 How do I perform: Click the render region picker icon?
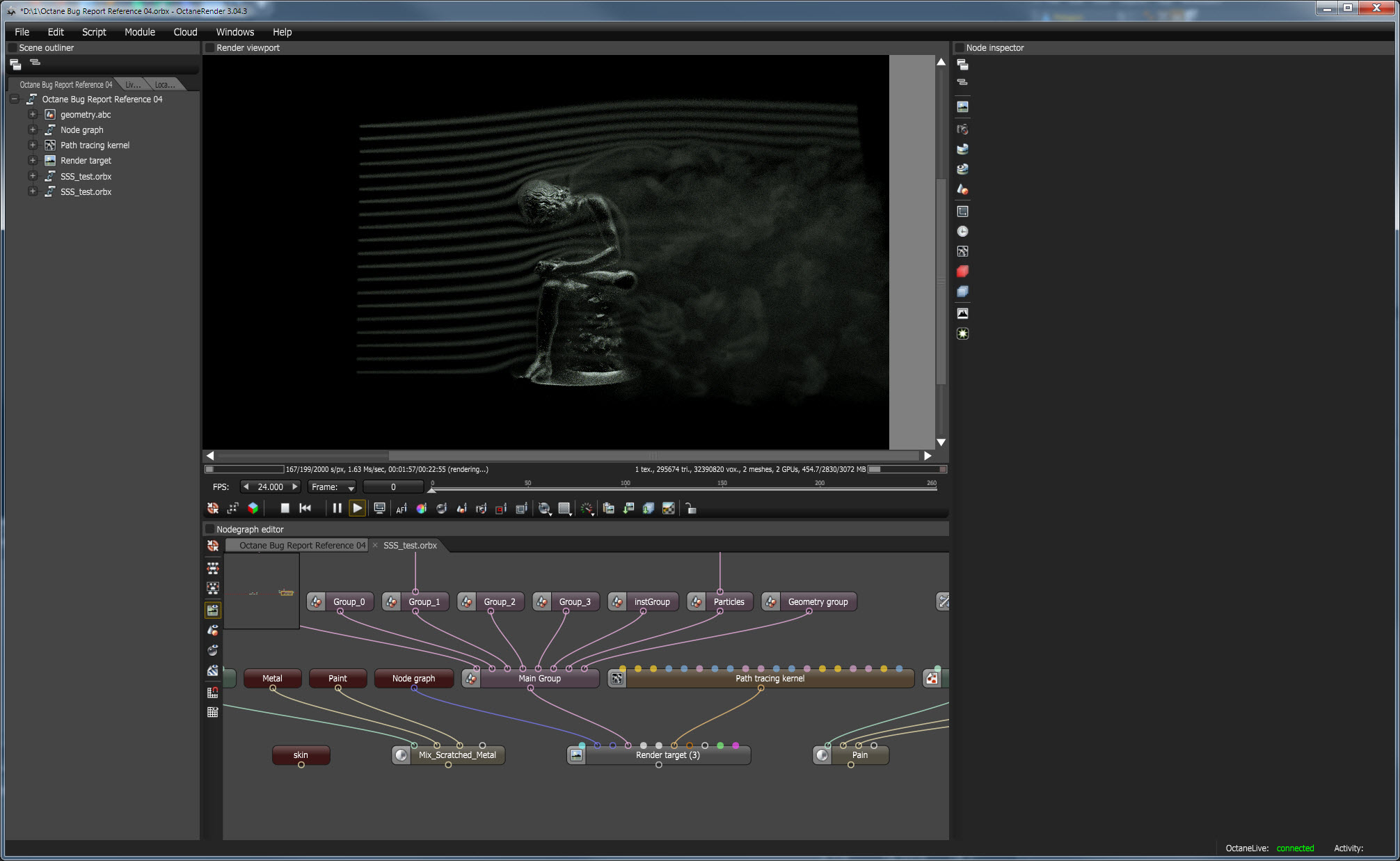501,509
